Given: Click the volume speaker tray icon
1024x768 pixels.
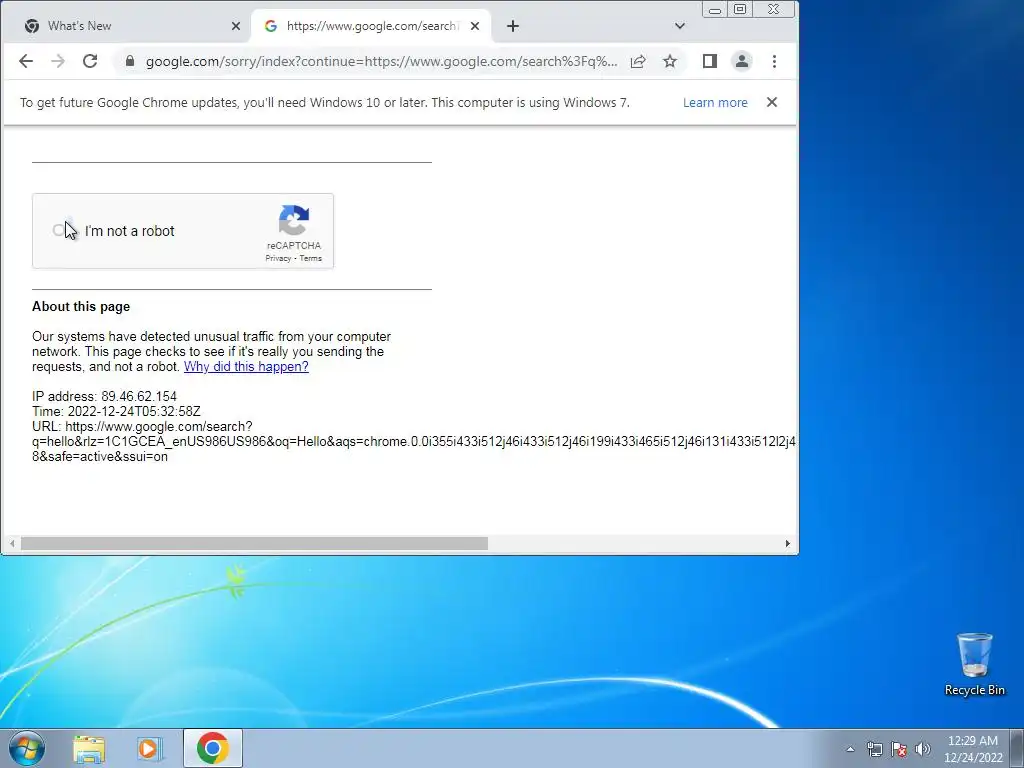Looking at the screenshot, I should 923,749.
